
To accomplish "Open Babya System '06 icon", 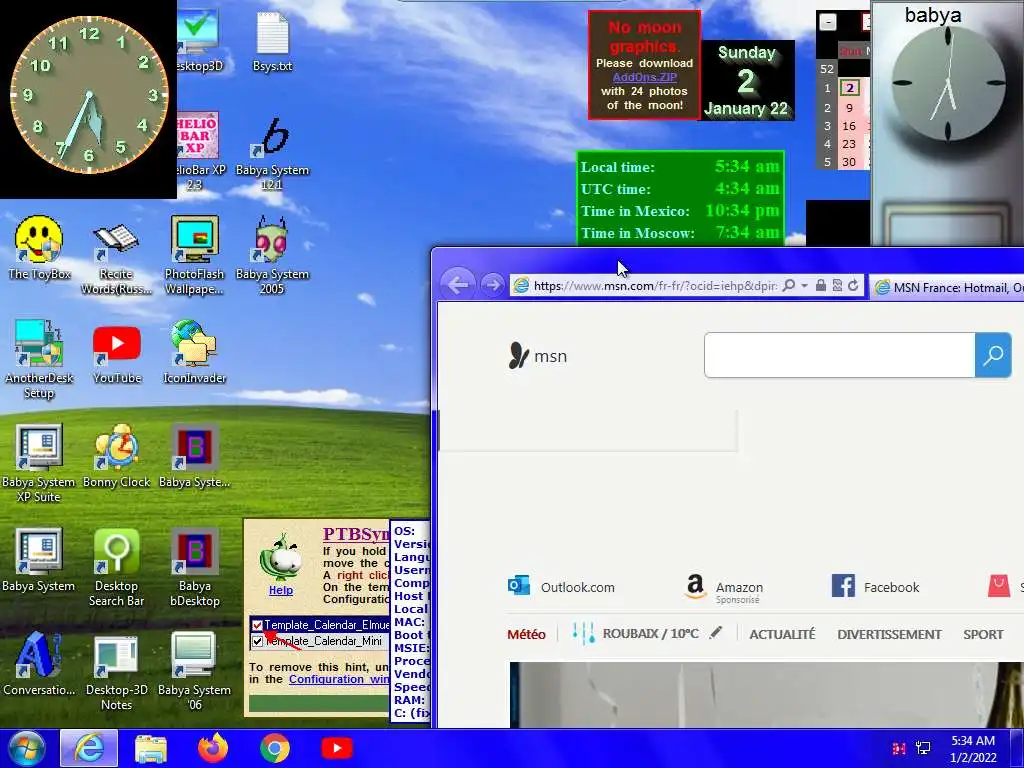I will click(x=194, y=671).
